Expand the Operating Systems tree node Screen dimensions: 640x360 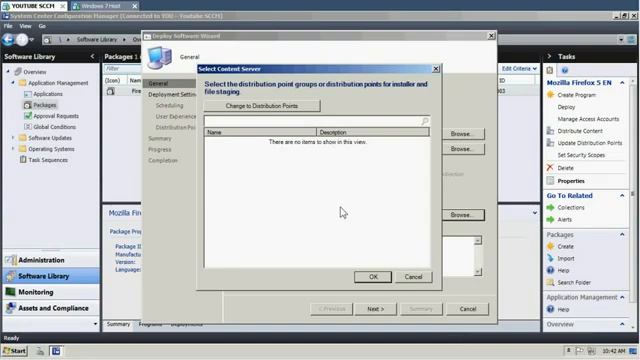(13, 149)
